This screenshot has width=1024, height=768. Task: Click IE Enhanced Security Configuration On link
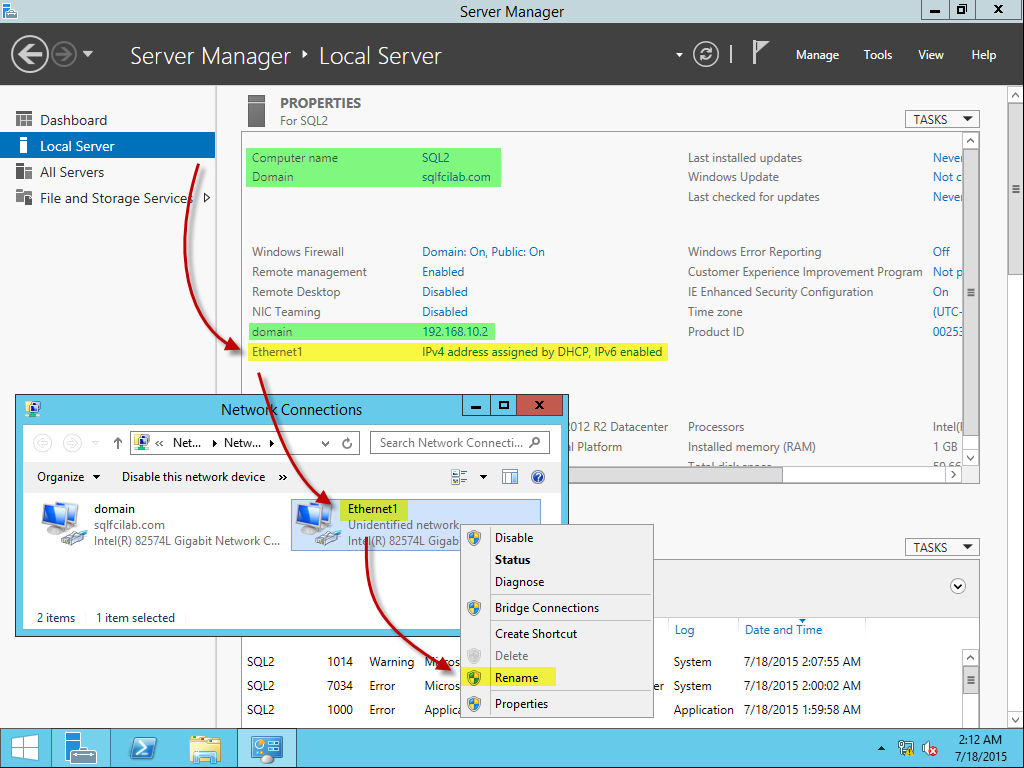tap(940, 292)
